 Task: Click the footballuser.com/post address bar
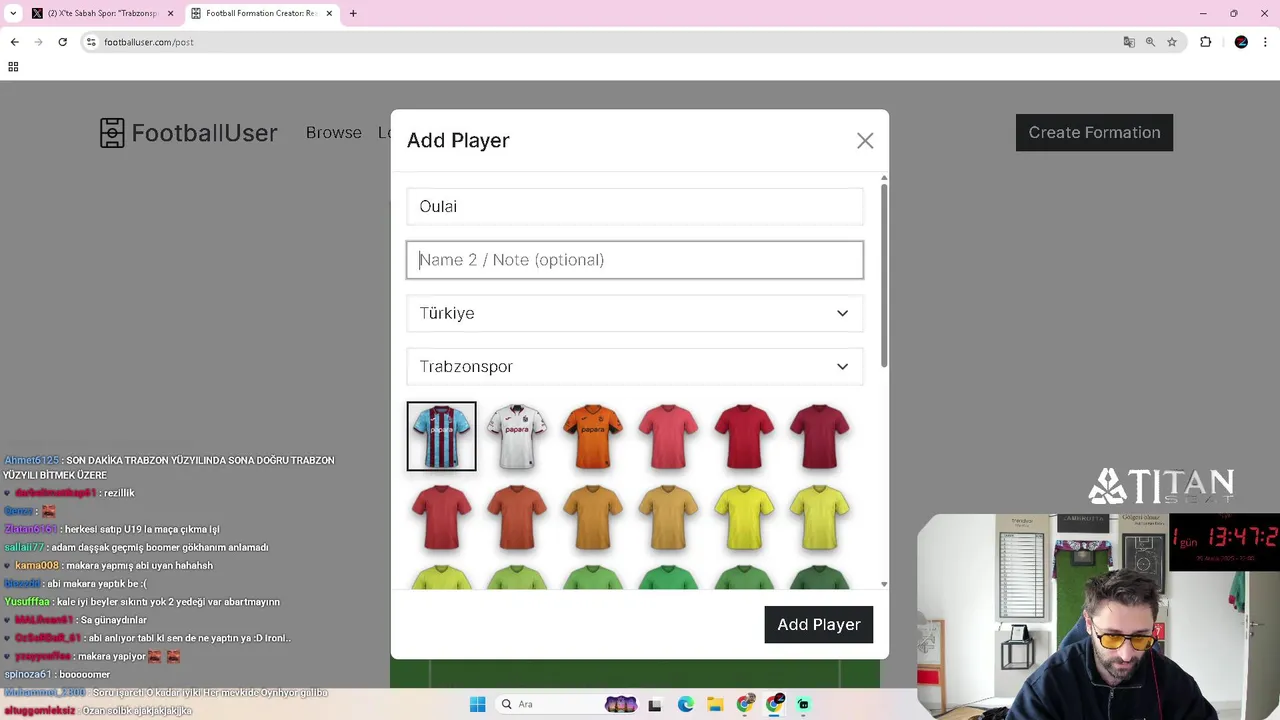pos(600,42)
